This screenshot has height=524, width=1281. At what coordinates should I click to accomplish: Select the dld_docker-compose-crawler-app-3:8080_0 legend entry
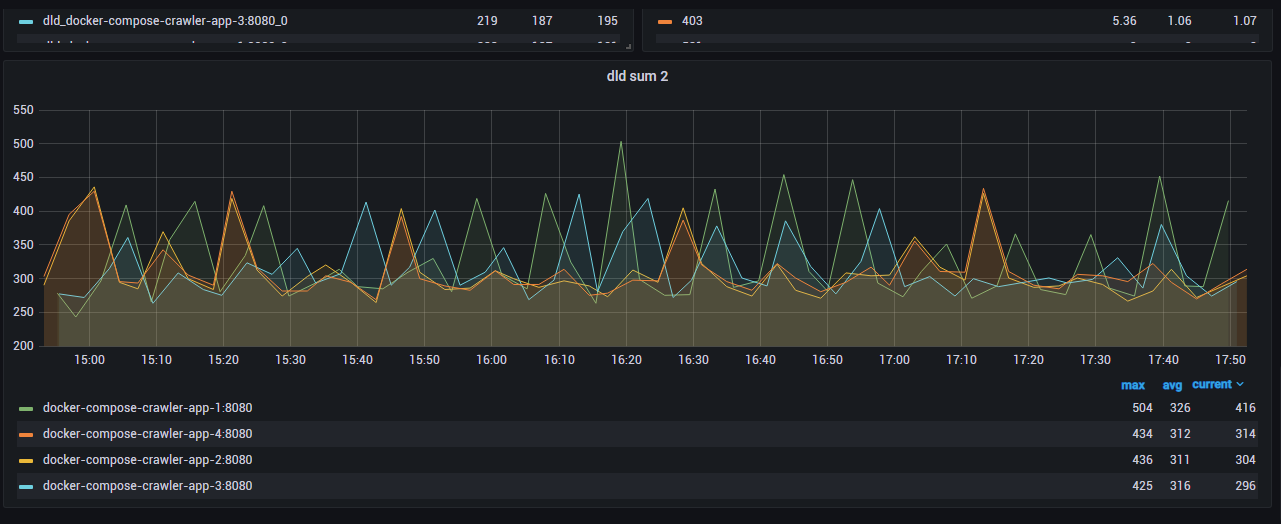[x=165, y=20]
